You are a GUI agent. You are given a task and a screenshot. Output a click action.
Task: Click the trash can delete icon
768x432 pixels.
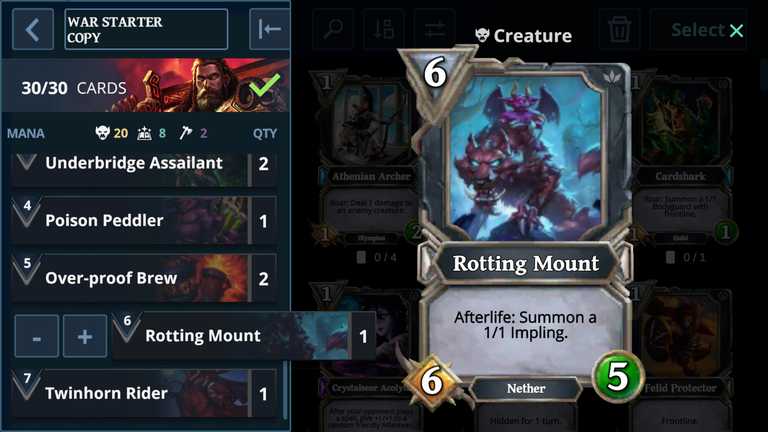[620, 29]
